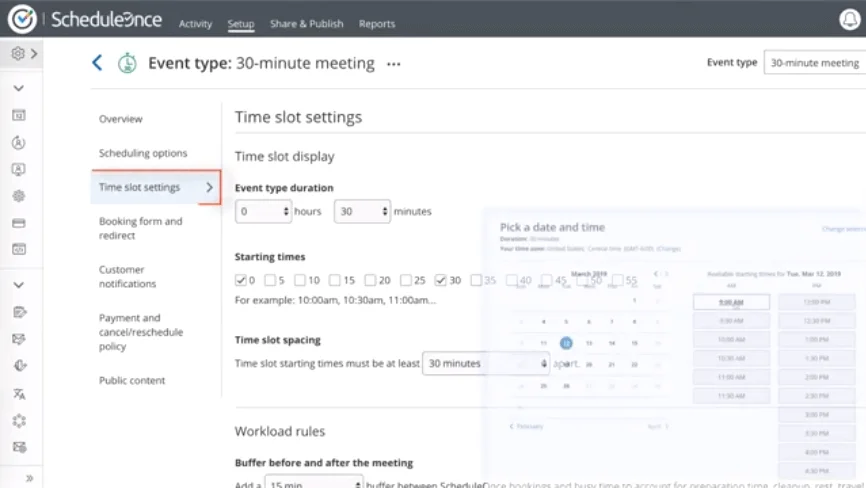Open the integrations puzzle icon in sidebar
The width and height of the screenshot is (866, 488).
[x=19, y=421]
